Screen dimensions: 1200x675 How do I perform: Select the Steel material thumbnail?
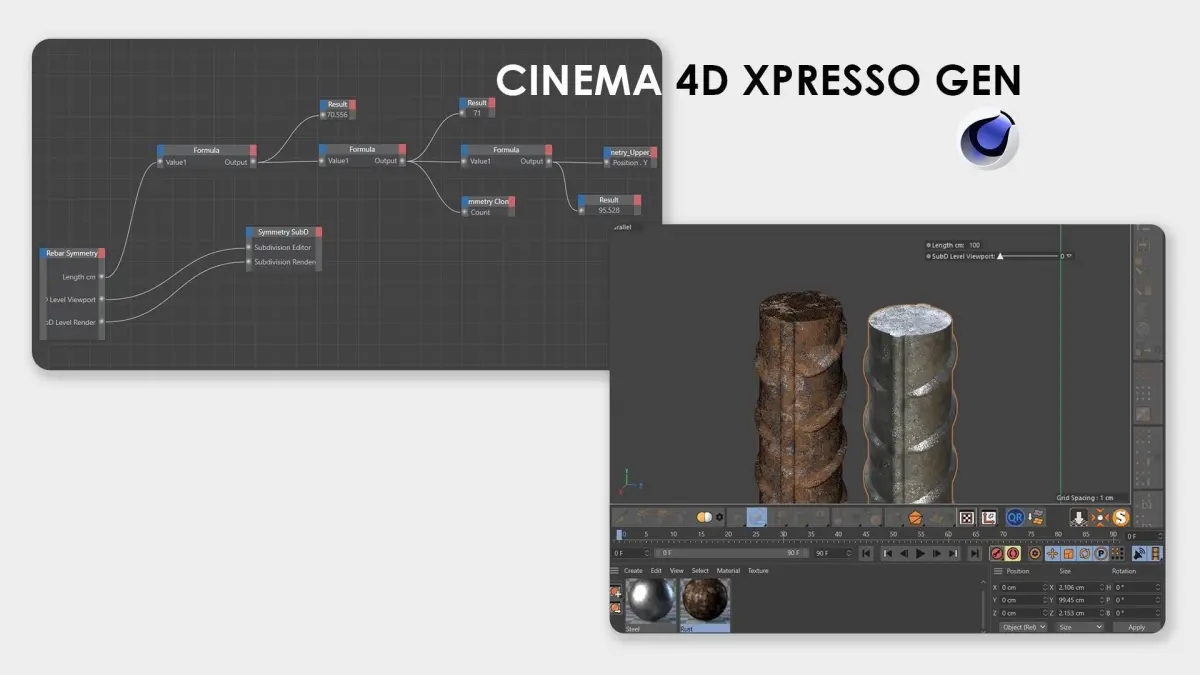click(651, 604)
